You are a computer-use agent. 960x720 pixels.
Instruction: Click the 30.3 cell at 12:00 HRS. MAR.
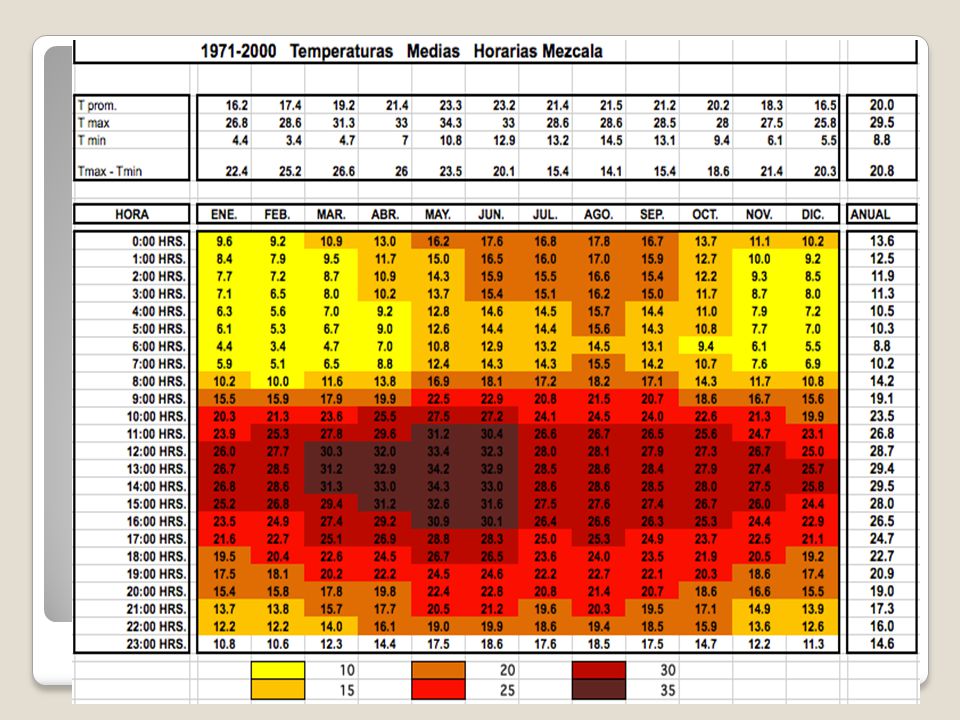[331, 451]
